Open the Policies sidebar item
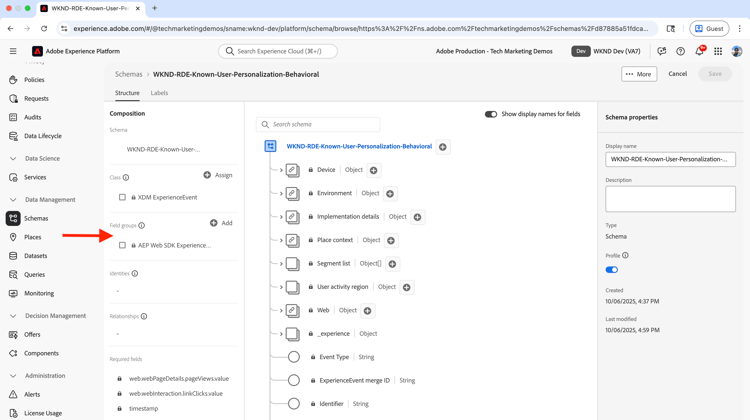This screenshot has width=750, height=420. (x=34, y=80)
